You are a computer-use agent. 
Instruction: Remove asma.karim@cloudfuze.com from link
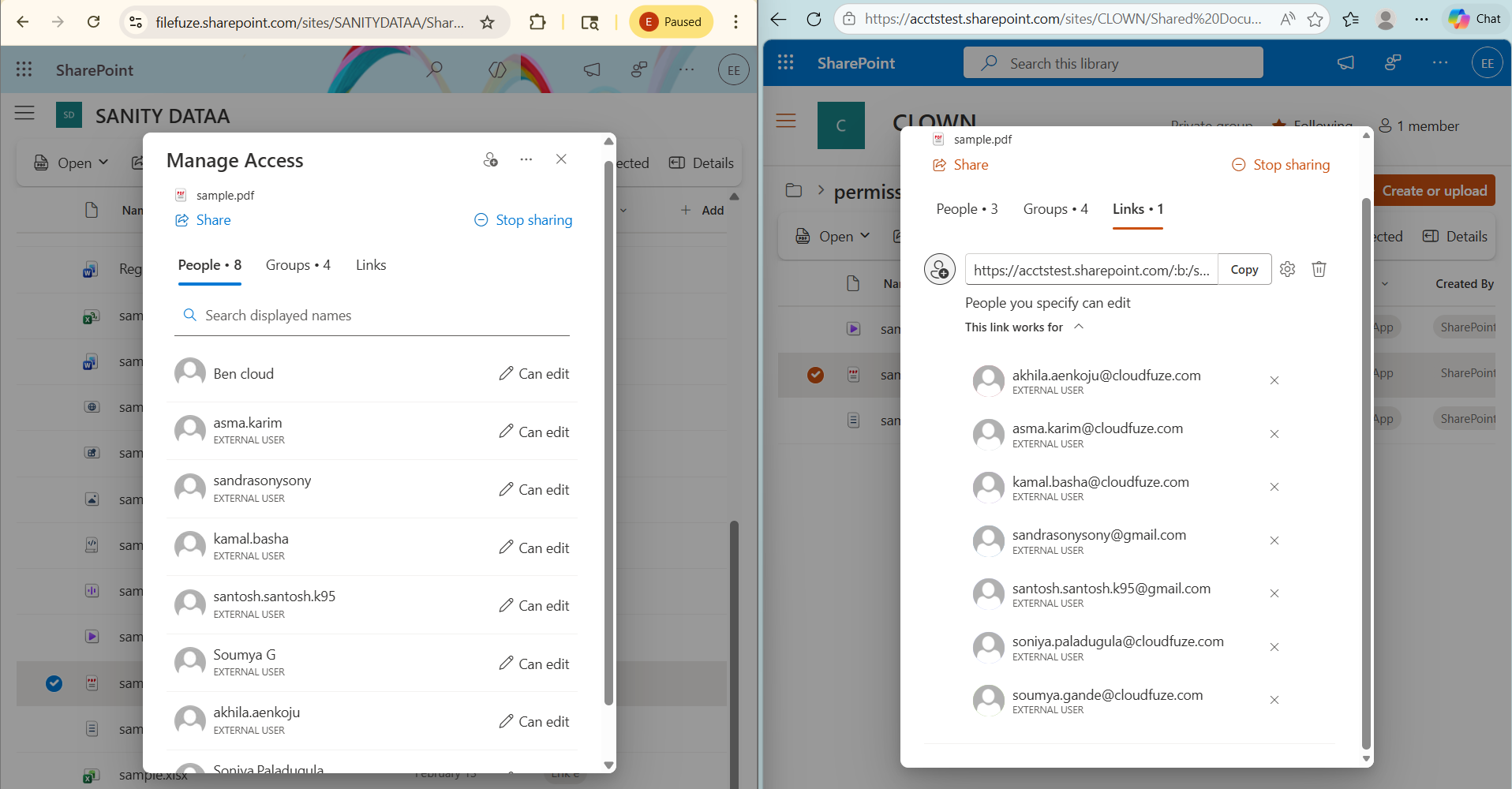click(1274, 434)
